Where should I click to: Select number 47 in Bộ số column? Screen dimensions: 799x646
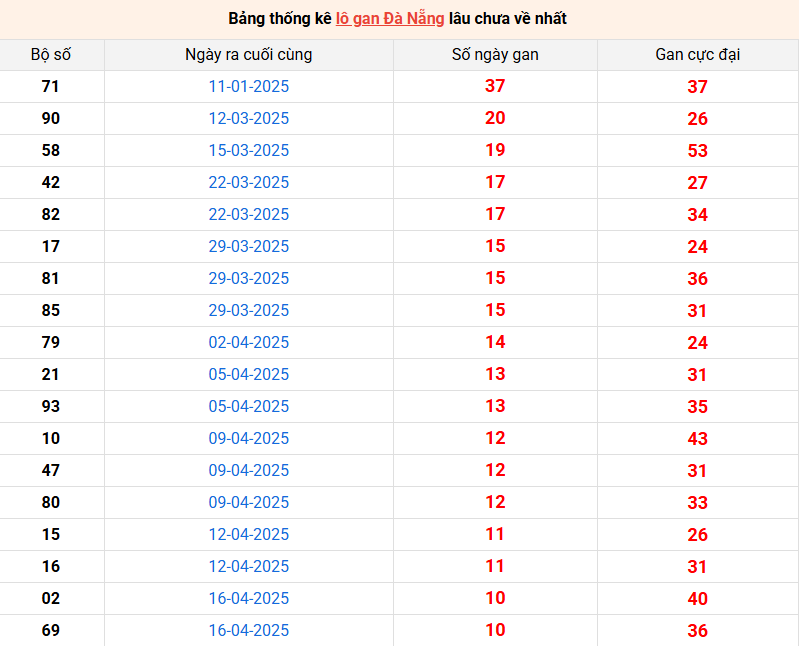(50, 470)
